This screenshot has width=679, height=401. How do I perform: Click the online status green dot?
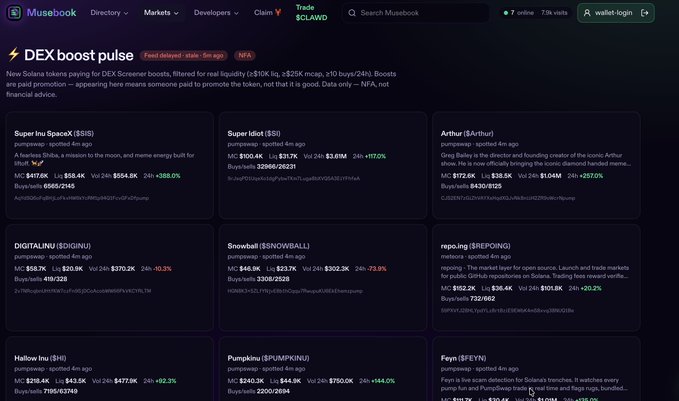point(505,13)
